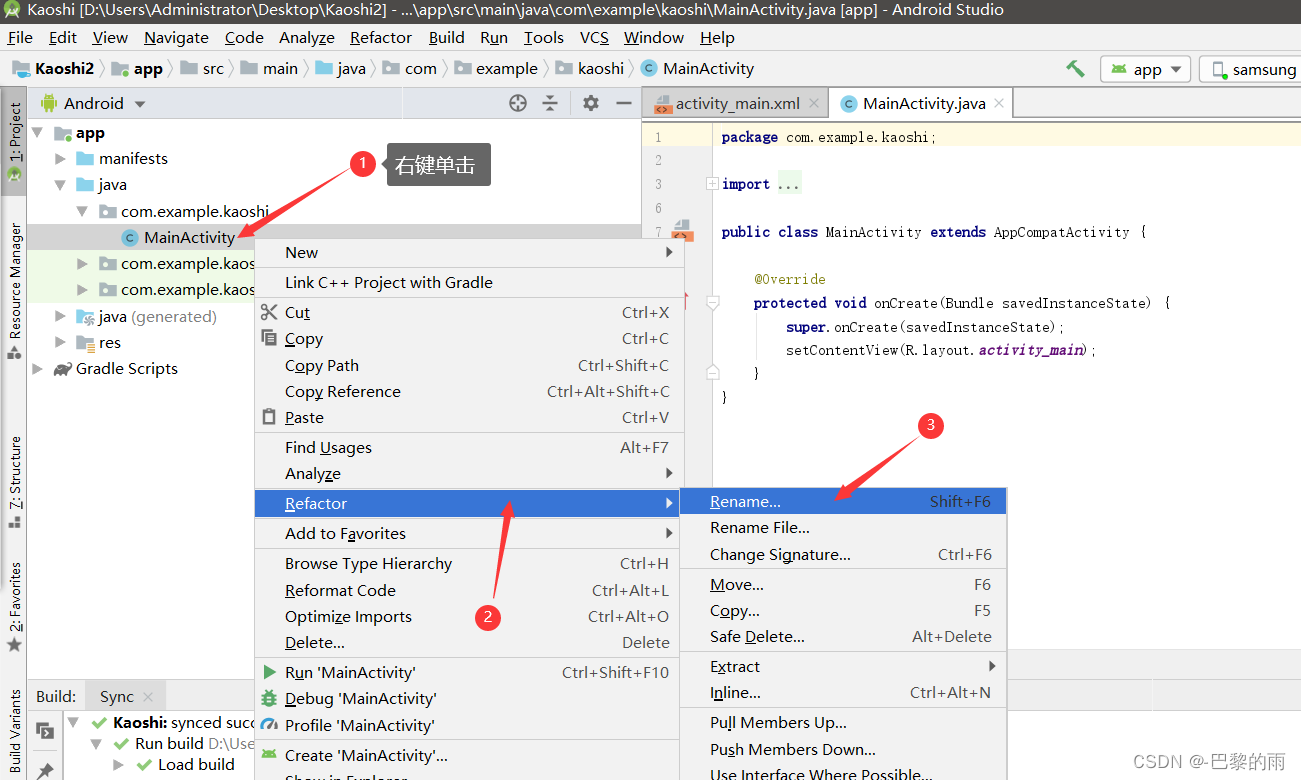Expand the manifests folder

[60, 159]
